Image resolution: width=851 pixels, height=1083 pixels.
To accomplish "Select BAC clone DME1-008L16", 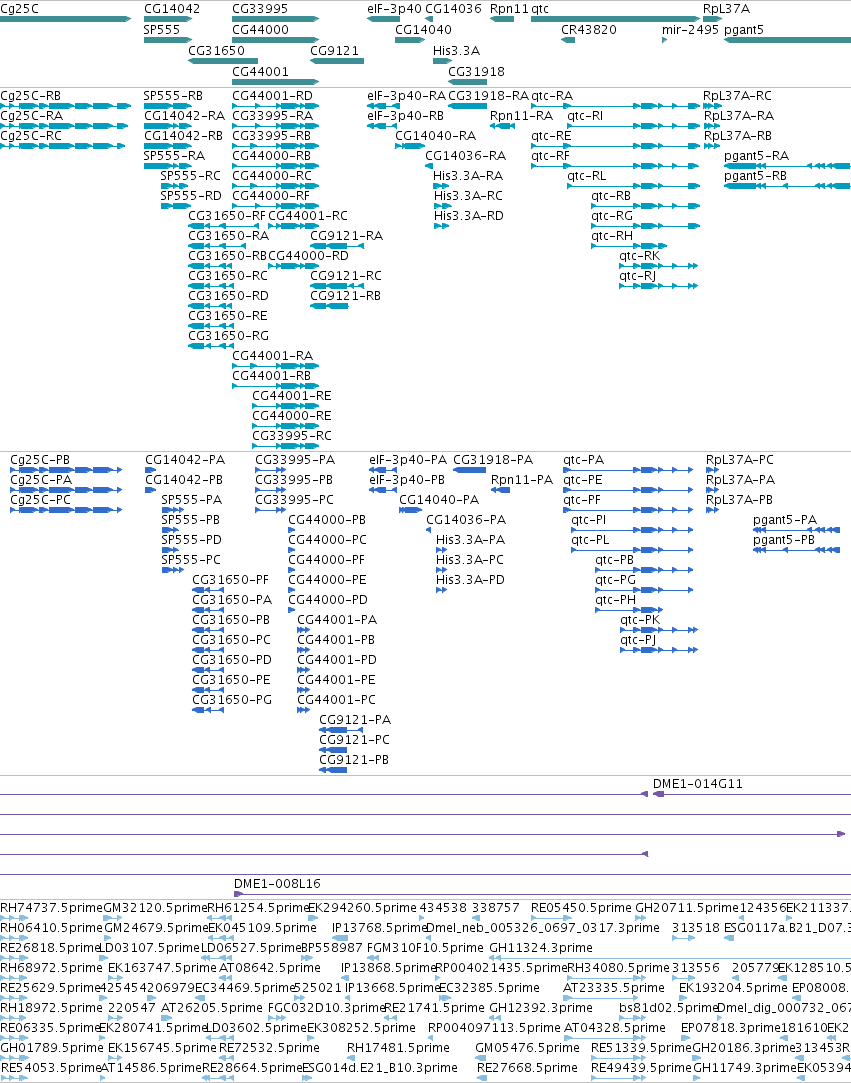I will point(277,883).
